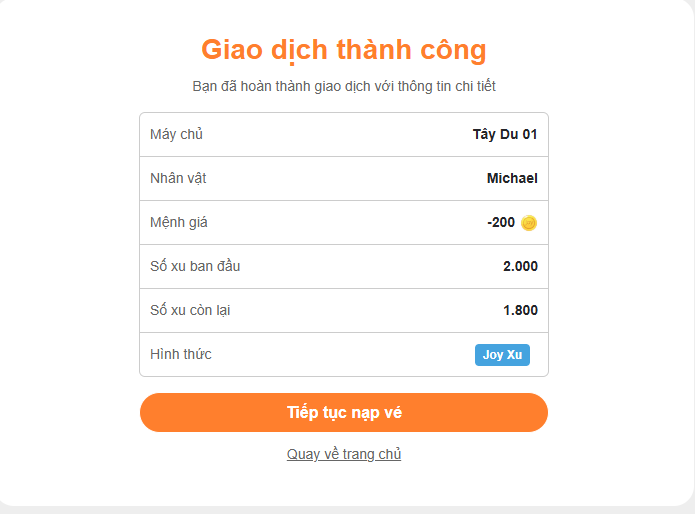This screenshot has height=514, width=695.
Task: Click the -200 amount value
Action: point(501,223)
